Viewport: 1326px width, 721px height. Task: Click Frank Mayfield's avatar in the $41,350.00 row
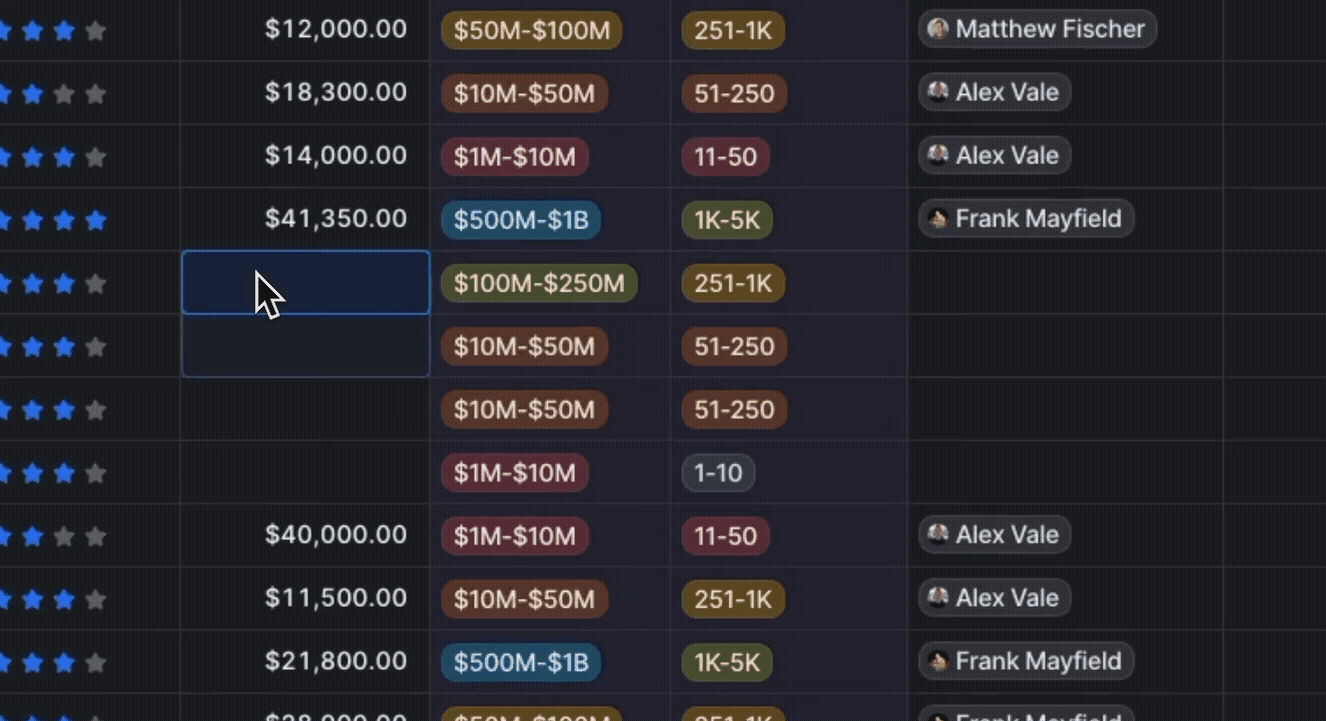[937, 219]
